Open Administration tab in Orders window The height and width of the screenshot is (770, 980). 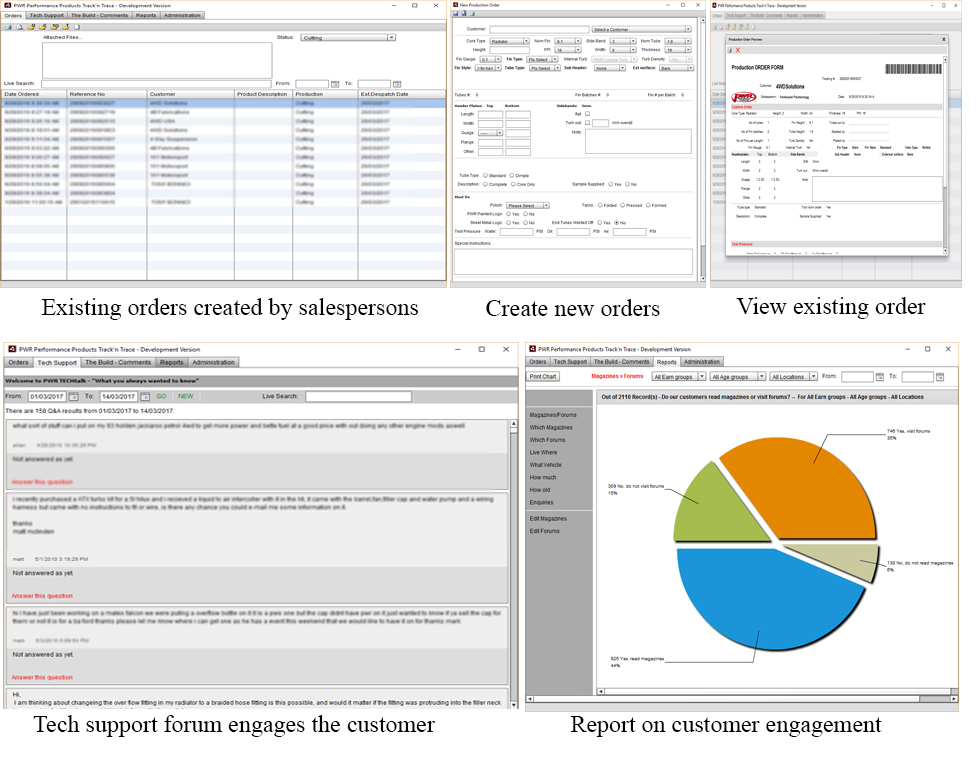point(182,15)
